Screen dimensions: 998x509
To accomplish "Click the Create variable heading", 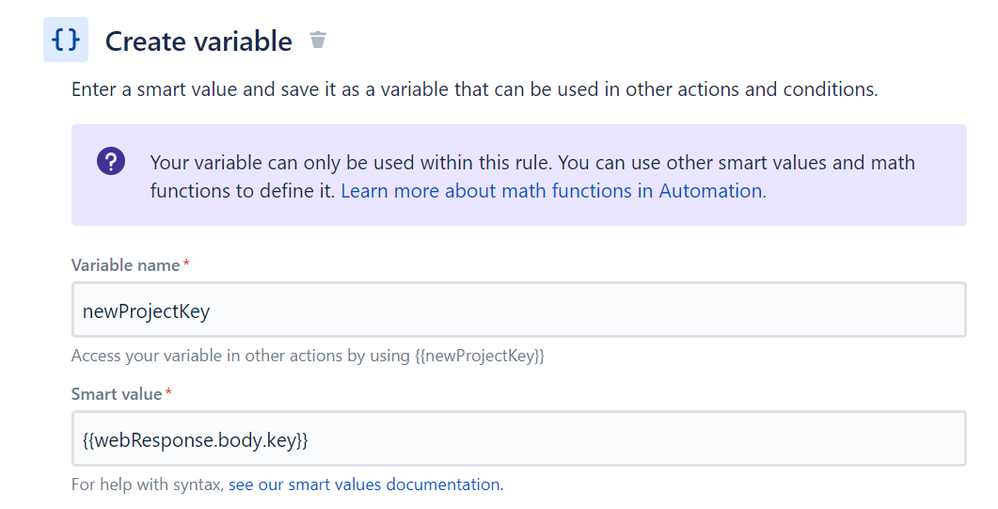I will point(198,41).
